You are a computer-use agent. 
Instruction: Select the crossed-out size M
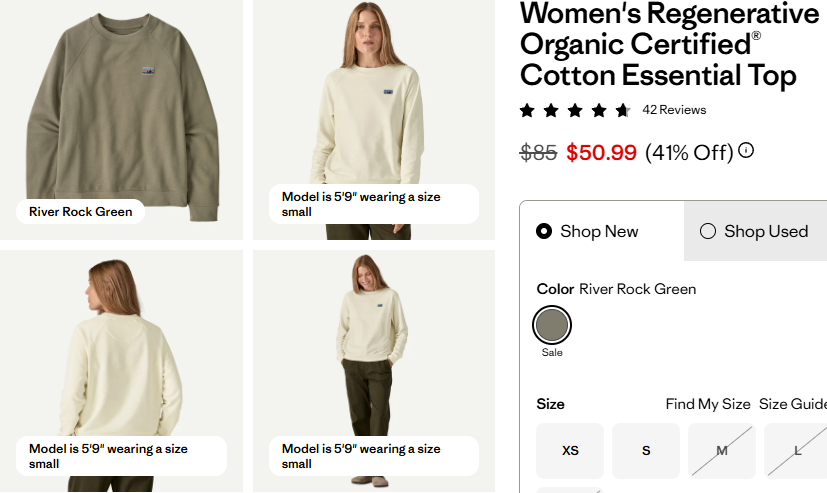[722, 450]
